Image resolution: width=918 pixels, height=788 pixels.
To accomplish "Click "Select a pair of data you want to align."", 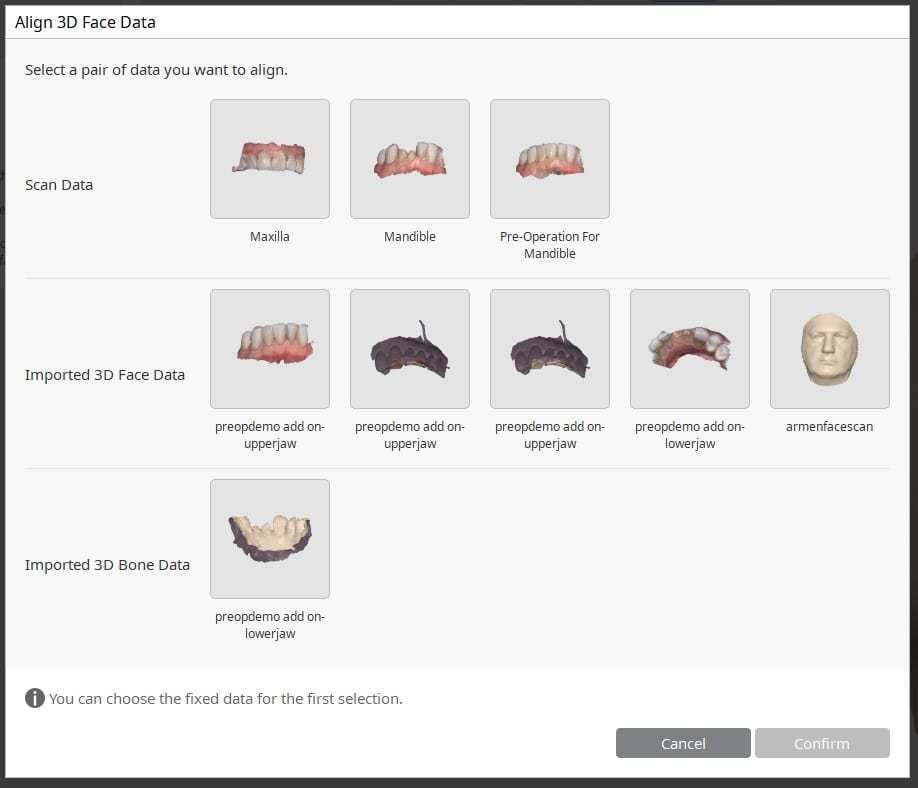I will [156, 70].
